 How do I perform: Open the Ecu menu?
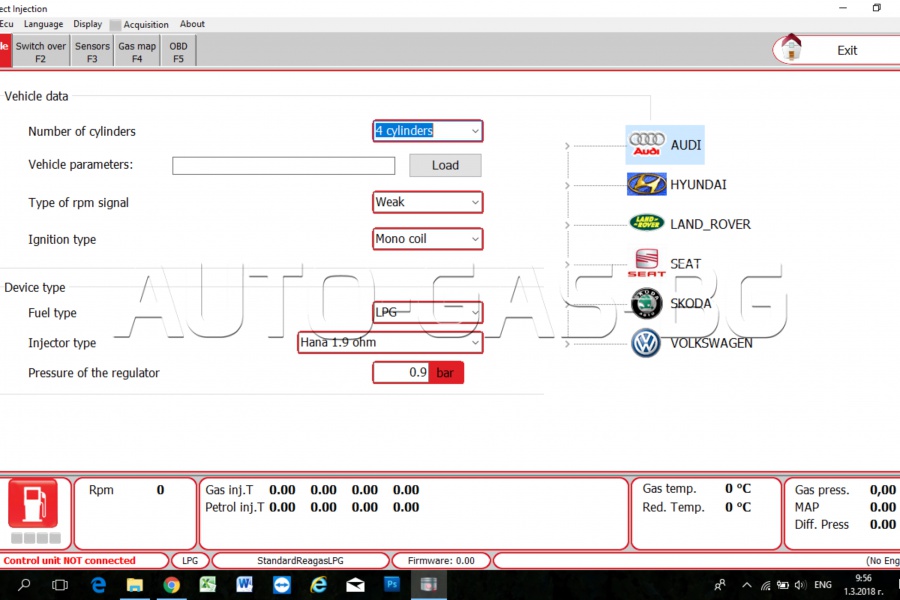coord(6,24)
